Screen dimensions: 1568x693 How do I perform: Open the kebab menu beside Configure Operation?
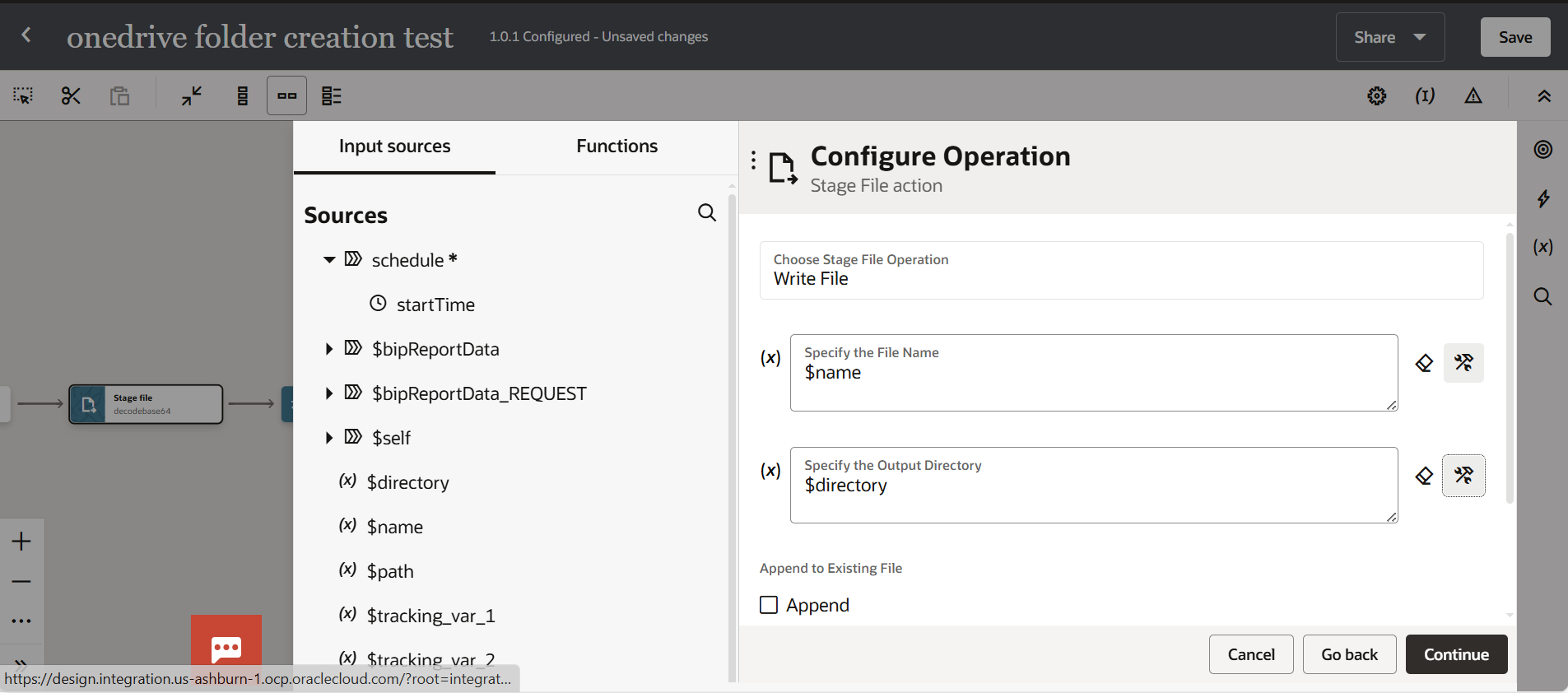click(753, 160)
